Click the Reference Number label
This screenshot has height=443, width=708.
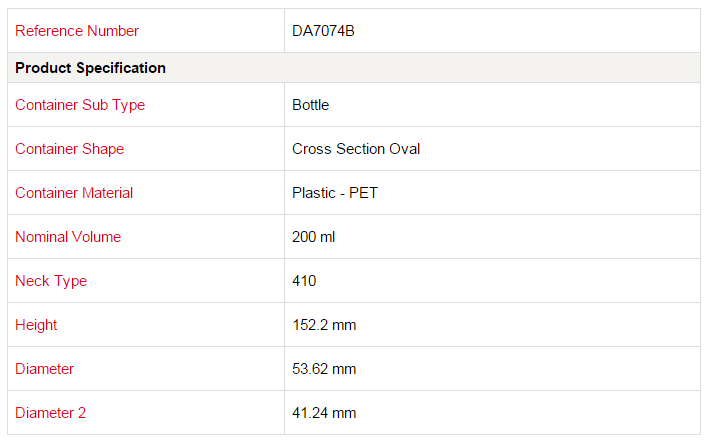(x=77, y=31)
